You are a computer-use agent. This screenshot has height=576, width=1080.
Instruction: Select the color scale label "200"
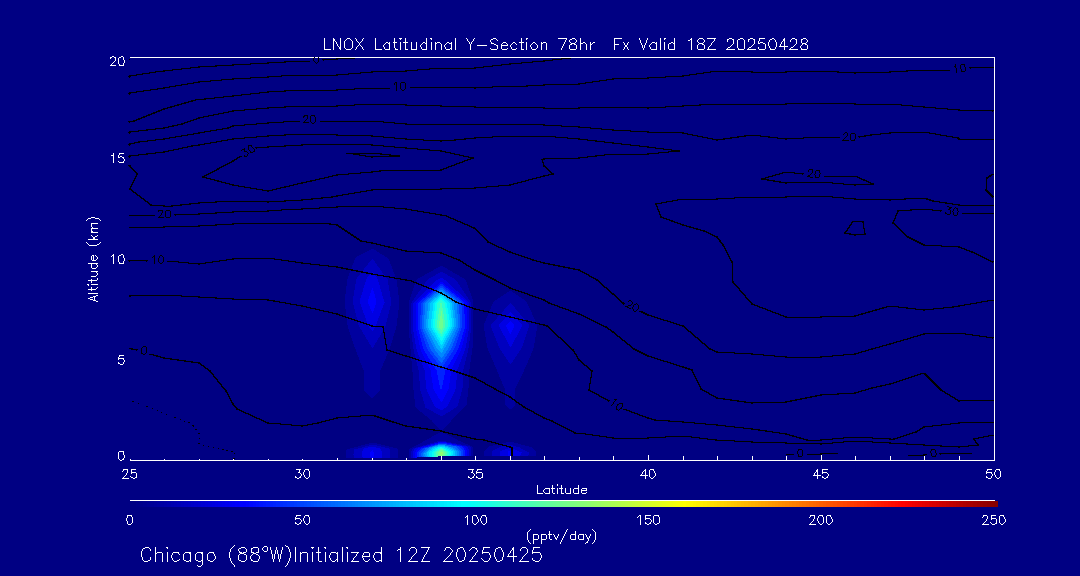coord(822,520)
